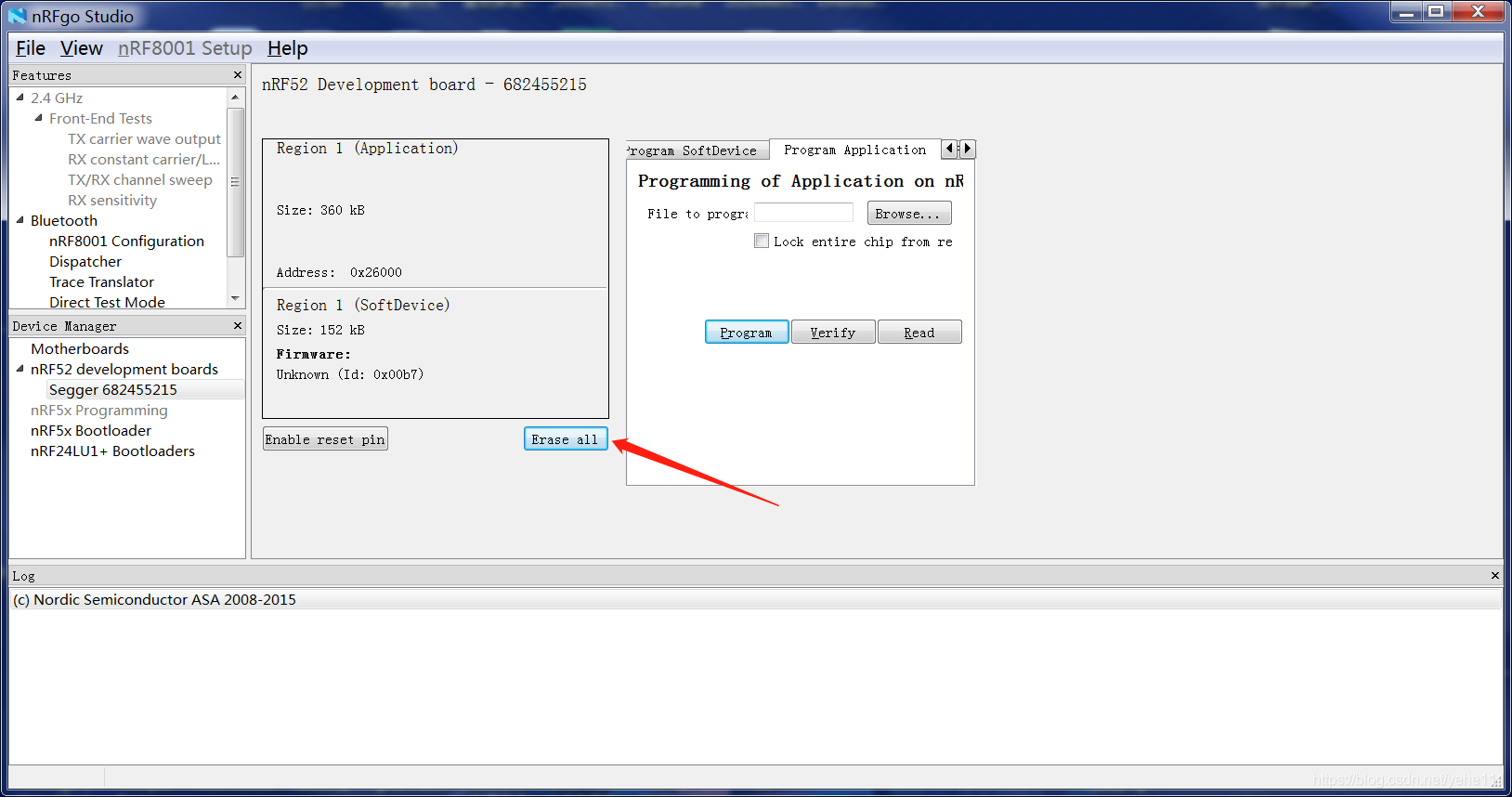The height and width of the screenshot is (797, 1512).
Task: Select TX/RX channel sweep item
Action: click(x=140, y=179)
